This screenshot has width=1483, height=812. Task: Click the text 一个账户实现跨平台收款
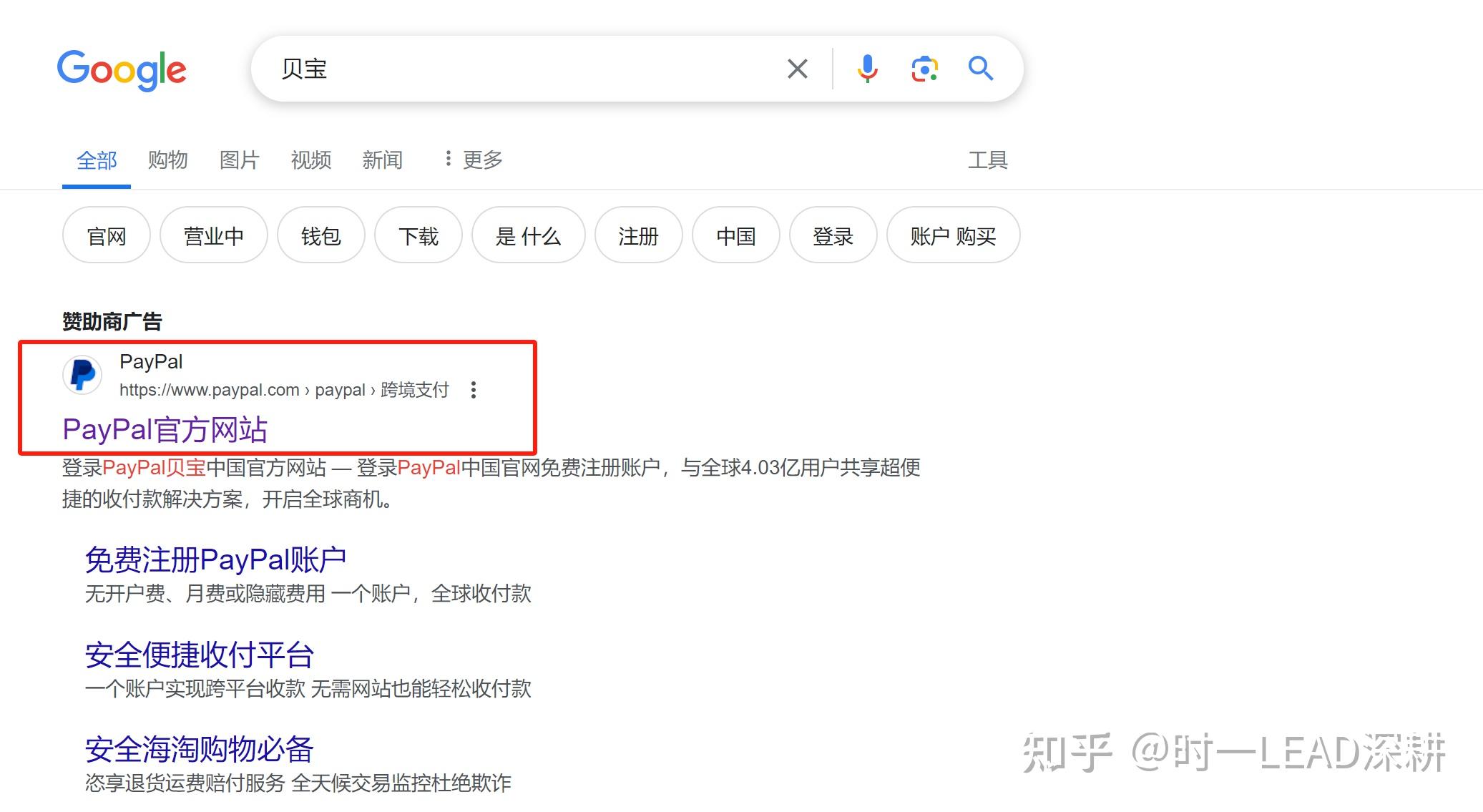195,689
